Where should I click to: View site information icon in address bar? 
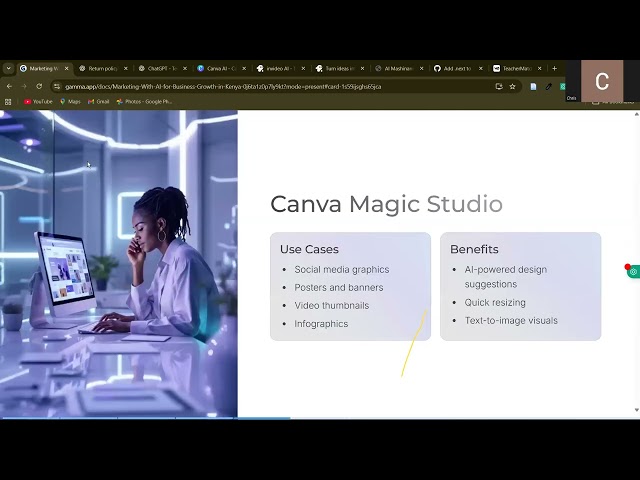57,87
